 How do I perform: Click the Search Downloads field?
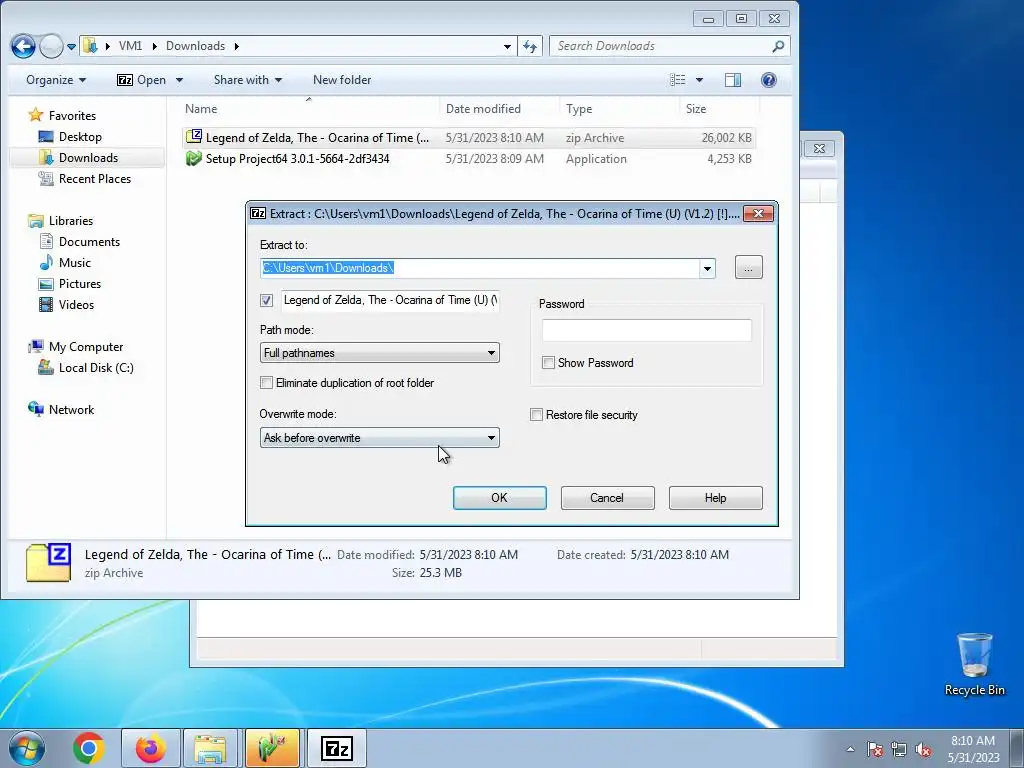(660, 46)
